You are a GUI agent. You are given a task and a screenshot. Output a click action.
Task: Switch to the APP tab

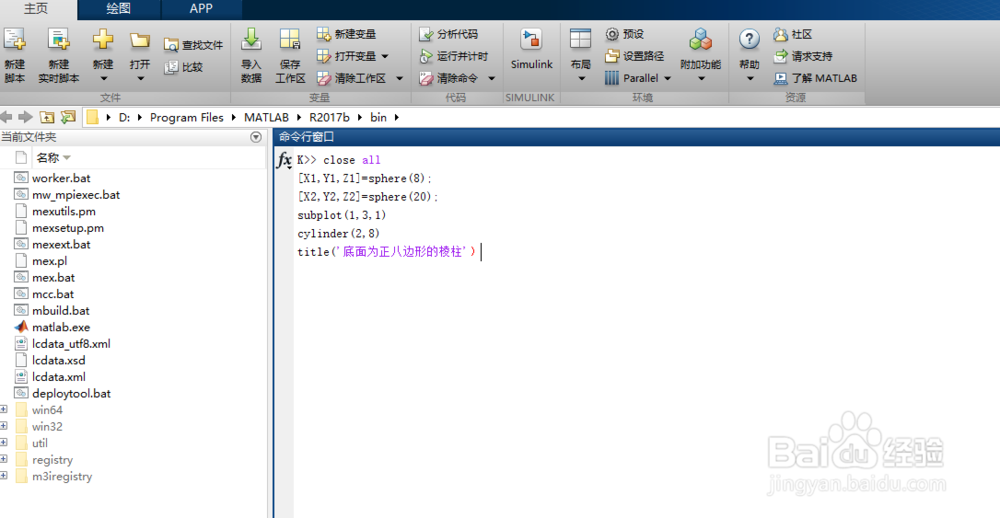tap(201, 9)
